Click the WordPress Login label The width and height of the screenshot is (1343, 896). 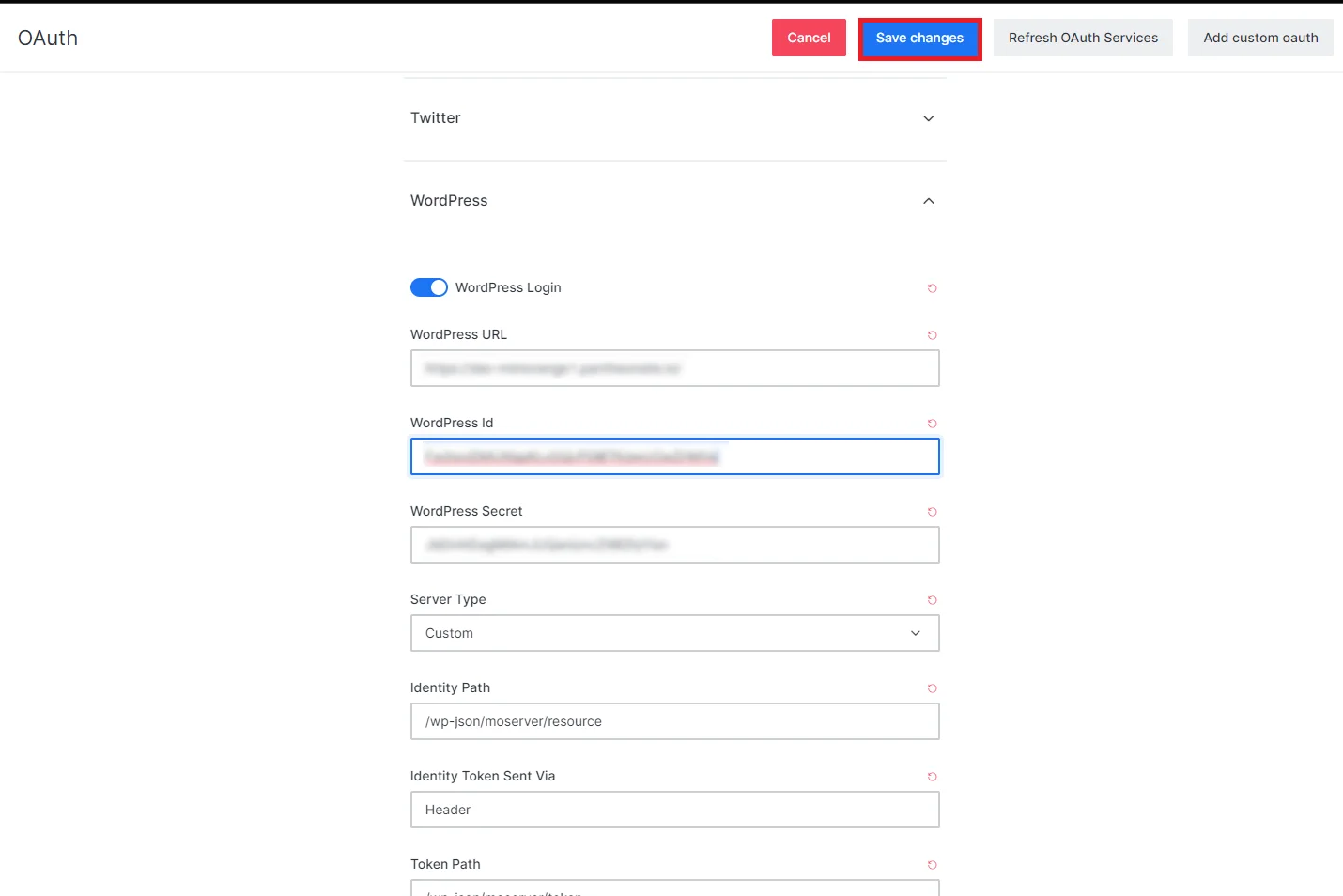[508, 287]
